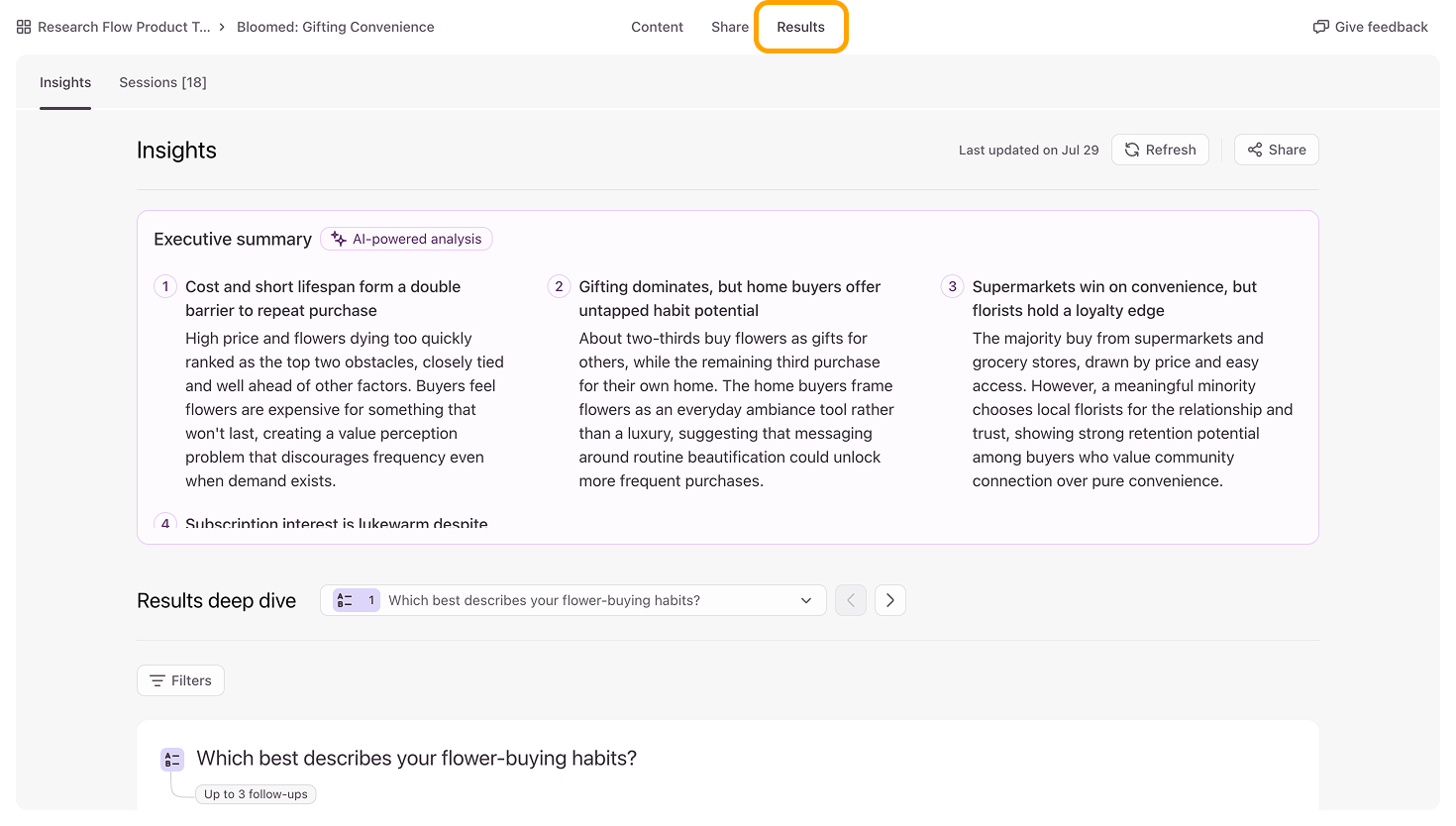Image resolution: width=1456 pixels, height=826 pixels.
Task: Go to next question with right chevron
Action: (x=890, y=600)
